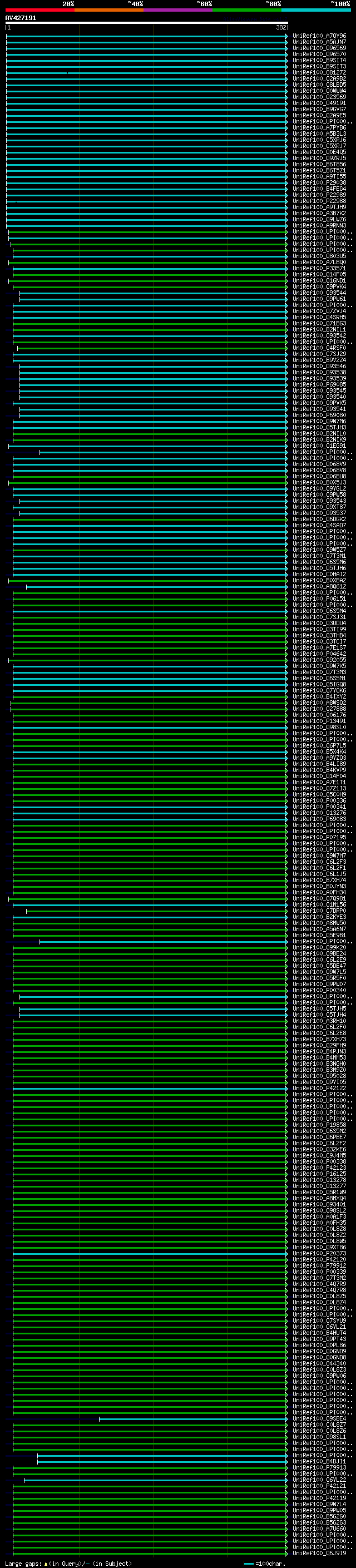
Task: Click the orange ~40% identity legend bar
Action: tap(109, 10)
